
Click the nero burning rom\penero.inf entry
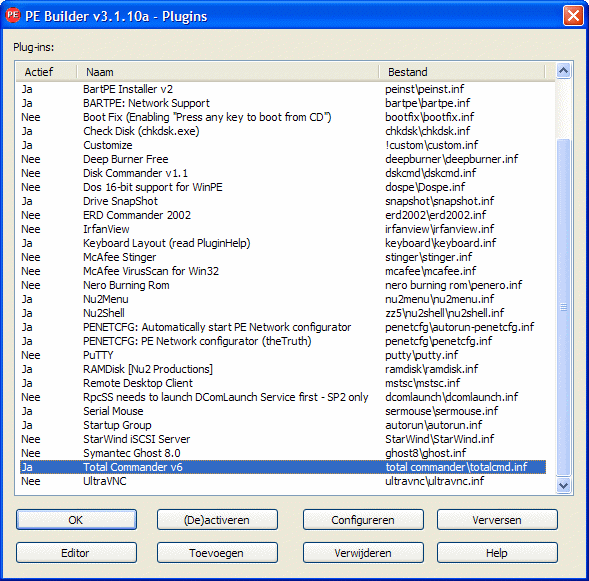pos(453,285)
